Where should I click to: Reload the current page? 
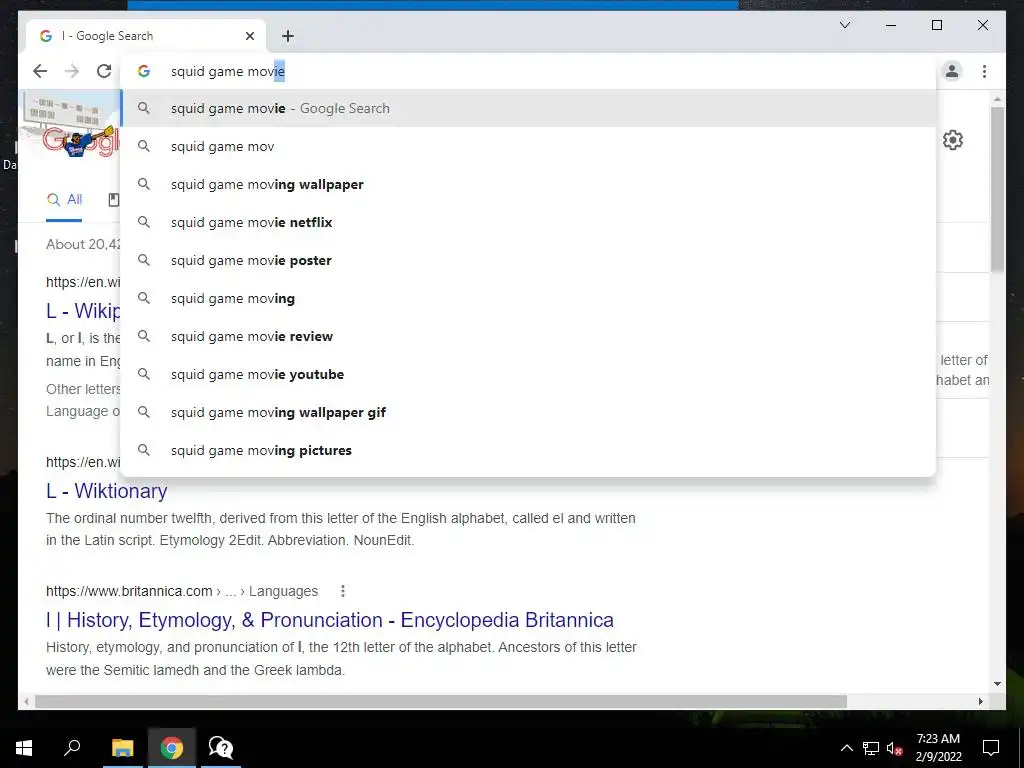[104, 71]
